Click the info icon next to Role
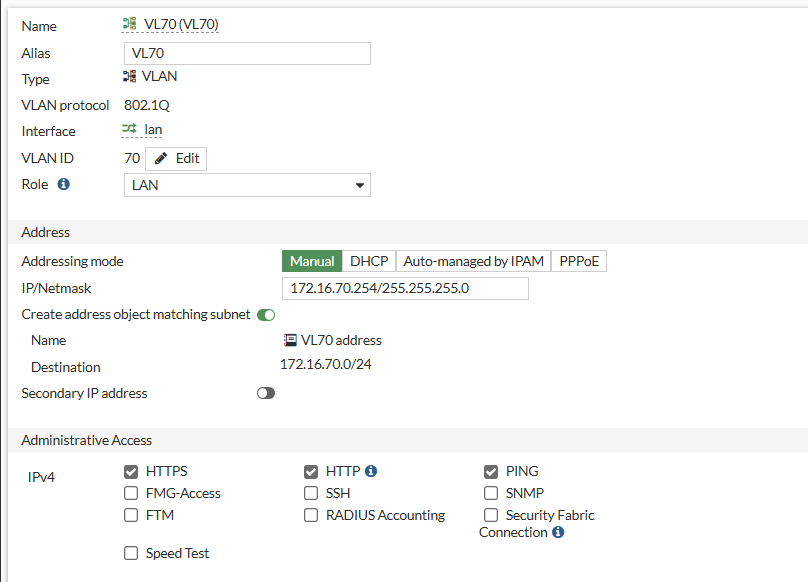This screenshot has height=582, width=808. (x=63, y=184)
